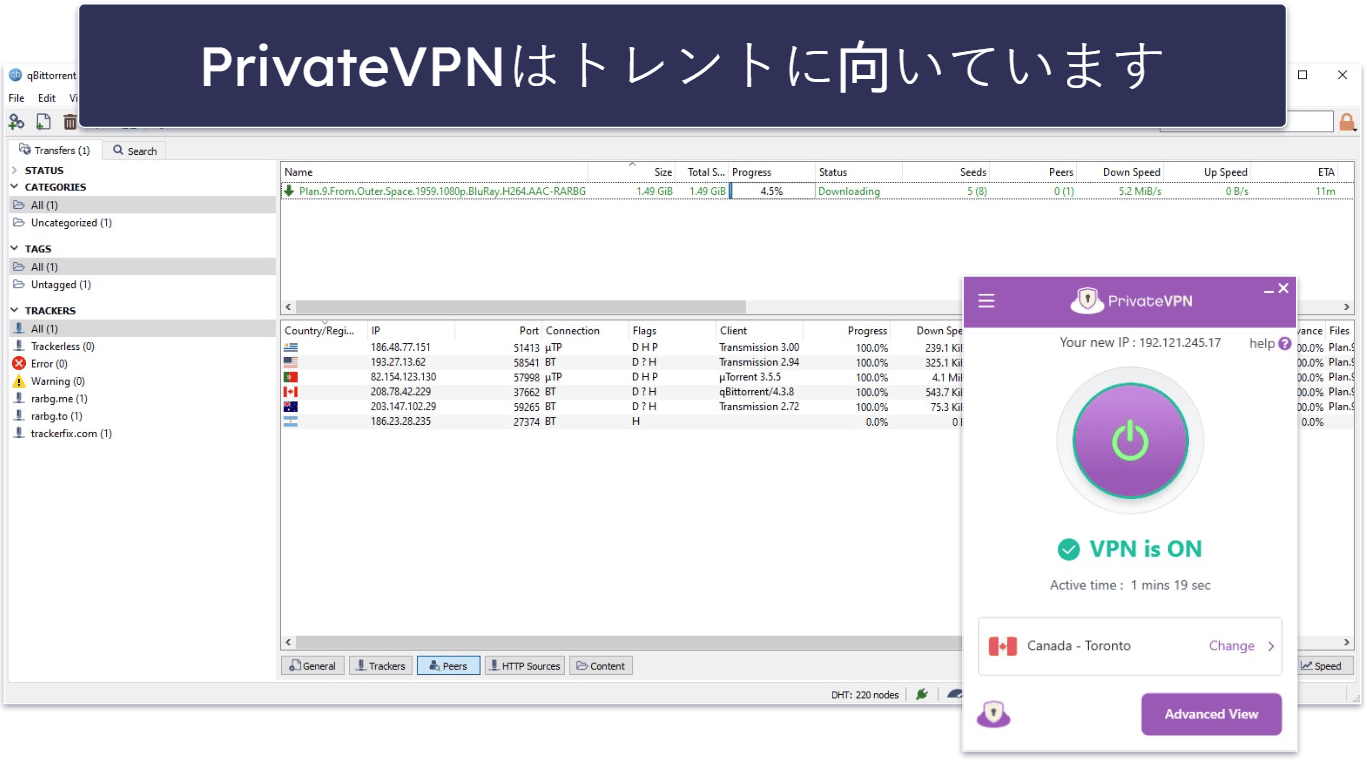
Task: Click the orange lock icon in qBittorrent toolbar
Action: [x=1347, y=122]
